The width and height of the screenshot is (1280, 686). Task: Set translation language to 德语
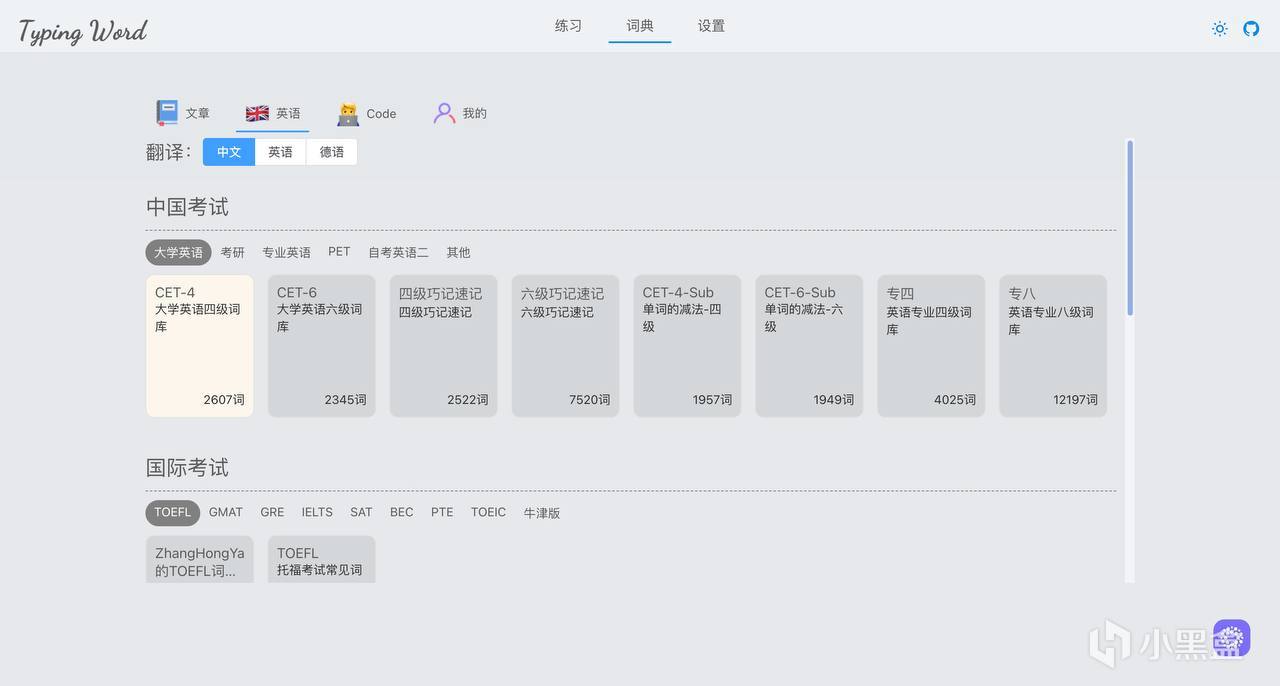(x=332, y=152)
